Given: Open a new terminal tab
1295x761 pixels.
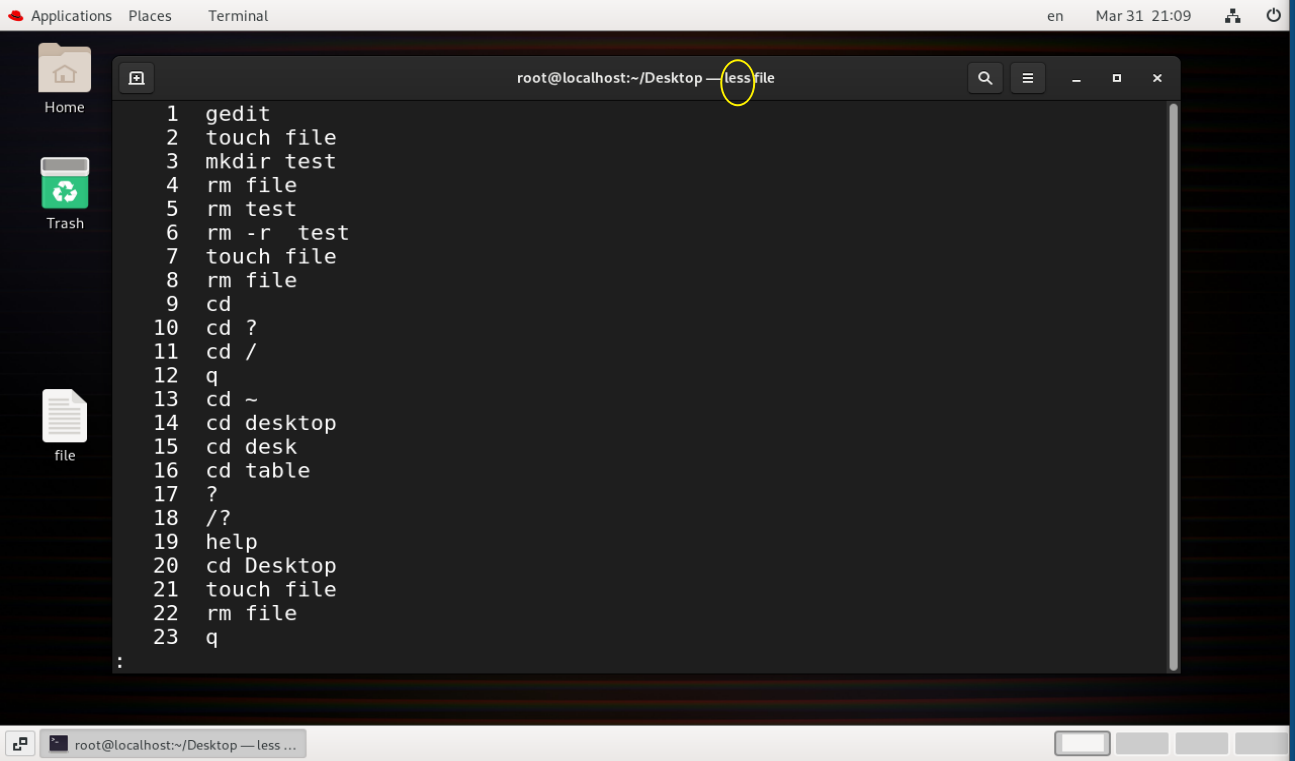Looking at the screenshot, I should click(x=137, y=78).
